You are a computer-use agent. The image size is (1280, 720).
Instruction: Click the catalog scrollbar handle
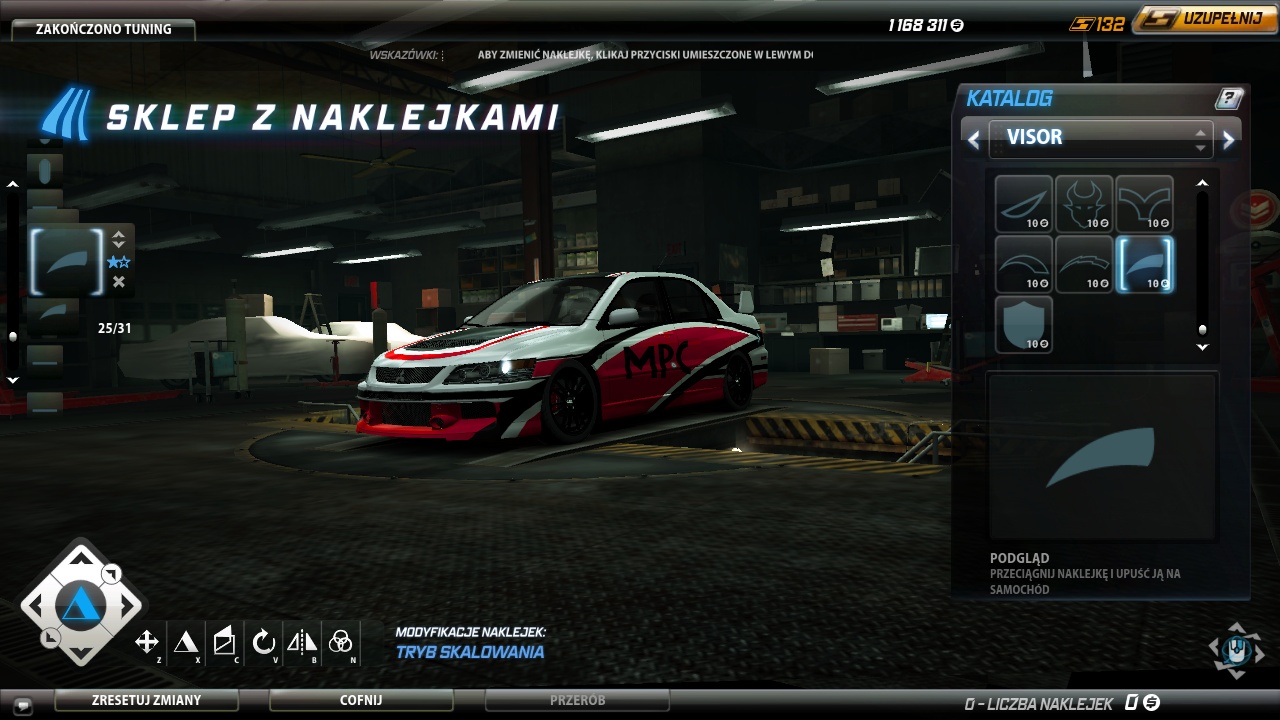pos(1202,329)
